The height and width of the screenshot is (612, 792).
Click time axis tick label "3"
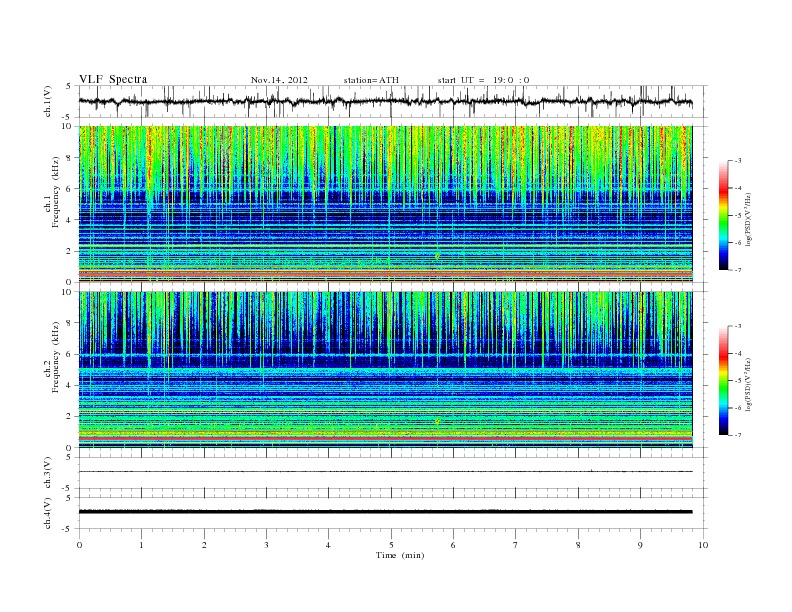tap(266, 545)
